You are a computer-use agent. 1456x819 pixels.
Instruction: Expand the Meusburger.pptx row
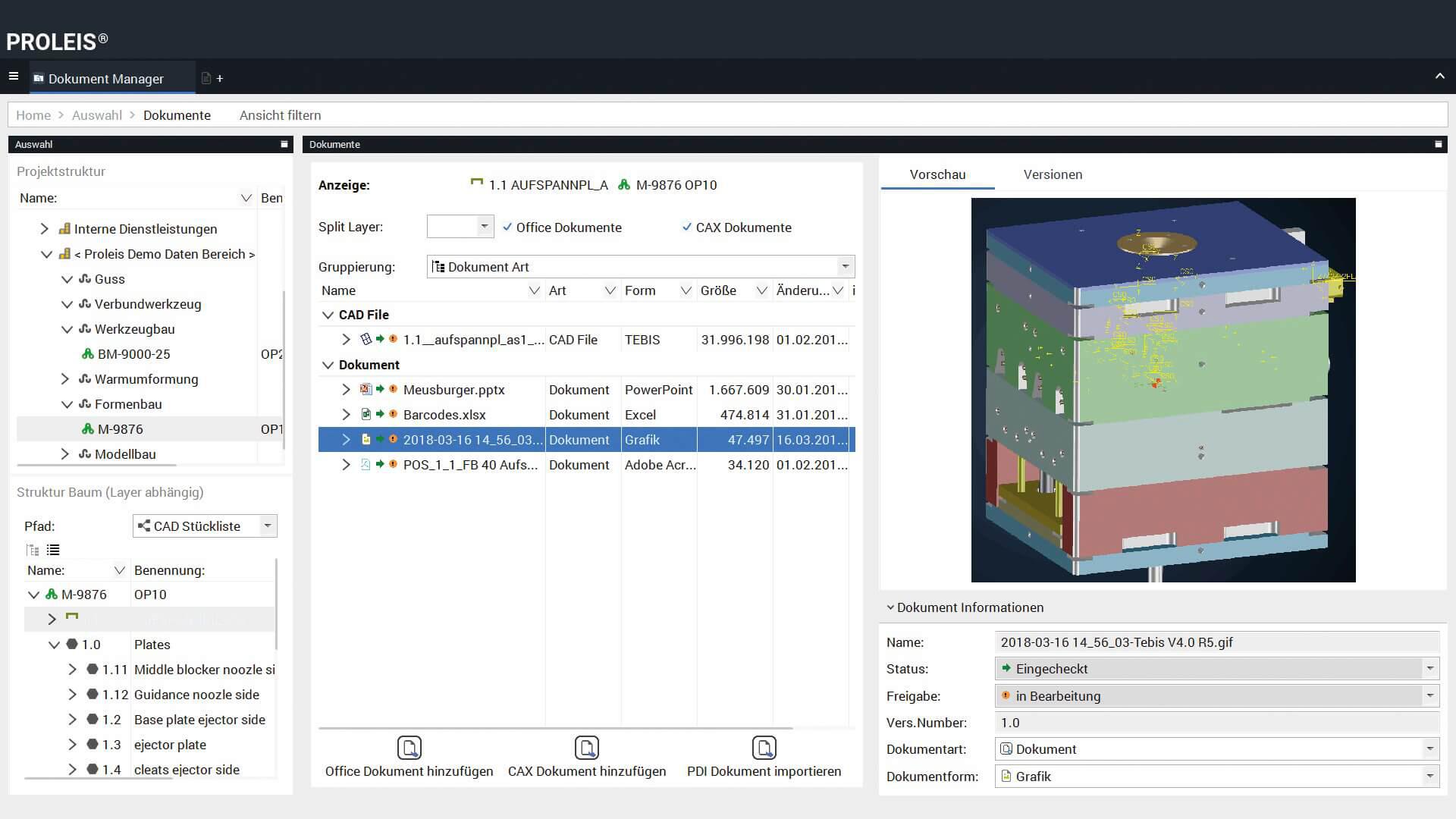pyautogui.click(x=346, y=390)
